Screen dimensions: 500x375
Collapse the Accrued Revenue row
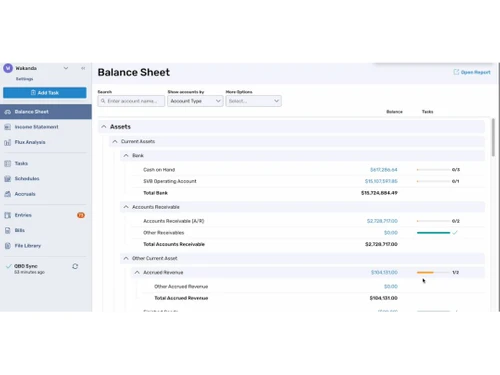[x=137, y=272]
